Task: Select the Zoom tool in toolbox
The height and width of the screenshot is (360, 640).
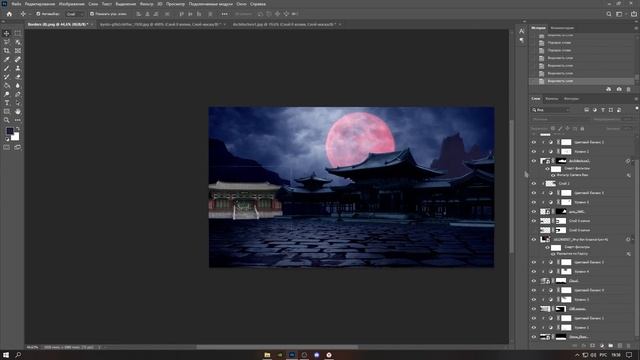Action: 7,120
